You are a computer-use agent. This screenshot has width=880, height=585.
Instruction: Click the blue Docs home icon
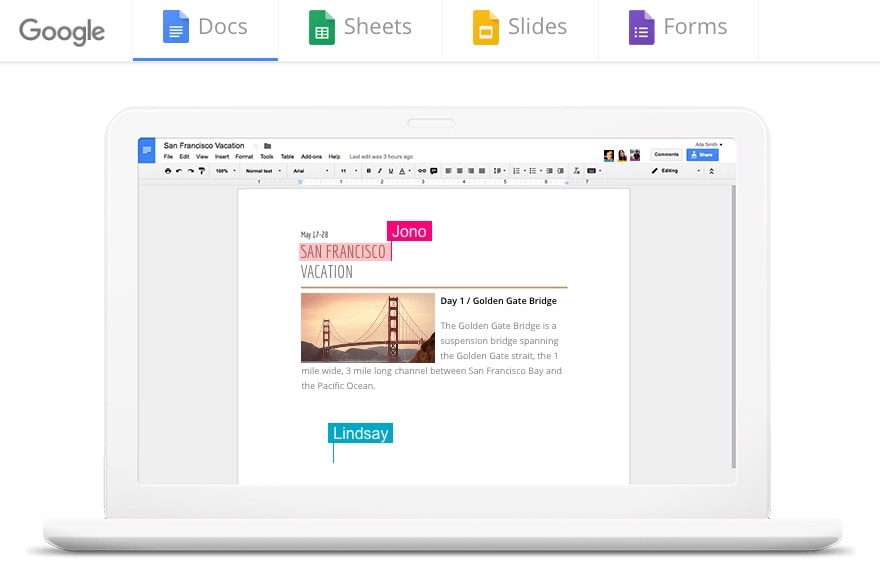[x=146, y=150]
